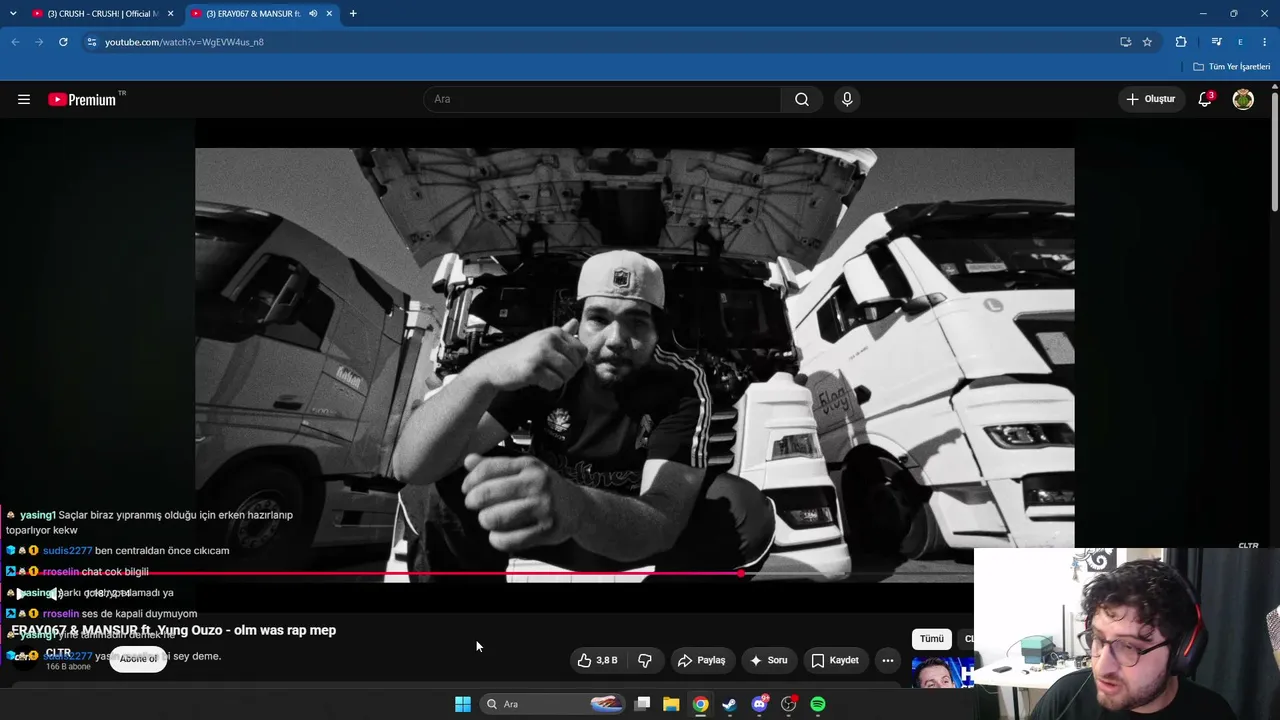The image size is (1280, 720).
Task: Open Steam from the taskbar
Action: [x=730, y=704]
